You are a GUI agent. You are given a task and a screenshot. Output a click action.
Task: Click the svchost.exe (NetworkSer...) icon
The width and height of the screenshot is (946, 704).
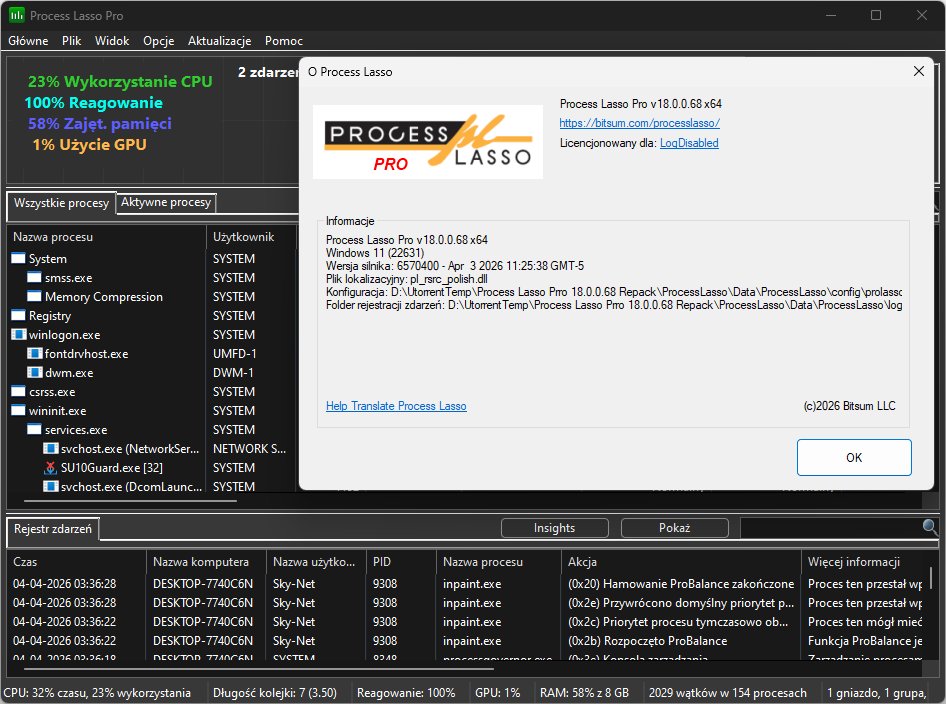click(51, 448)
